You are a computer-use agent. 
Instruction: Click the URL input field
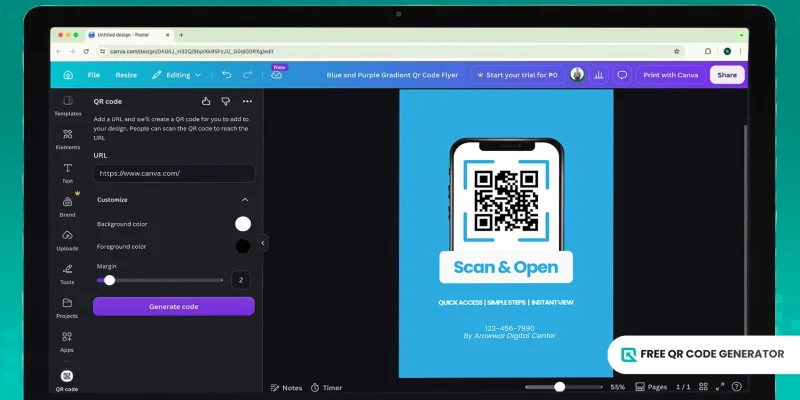point(174,173)
